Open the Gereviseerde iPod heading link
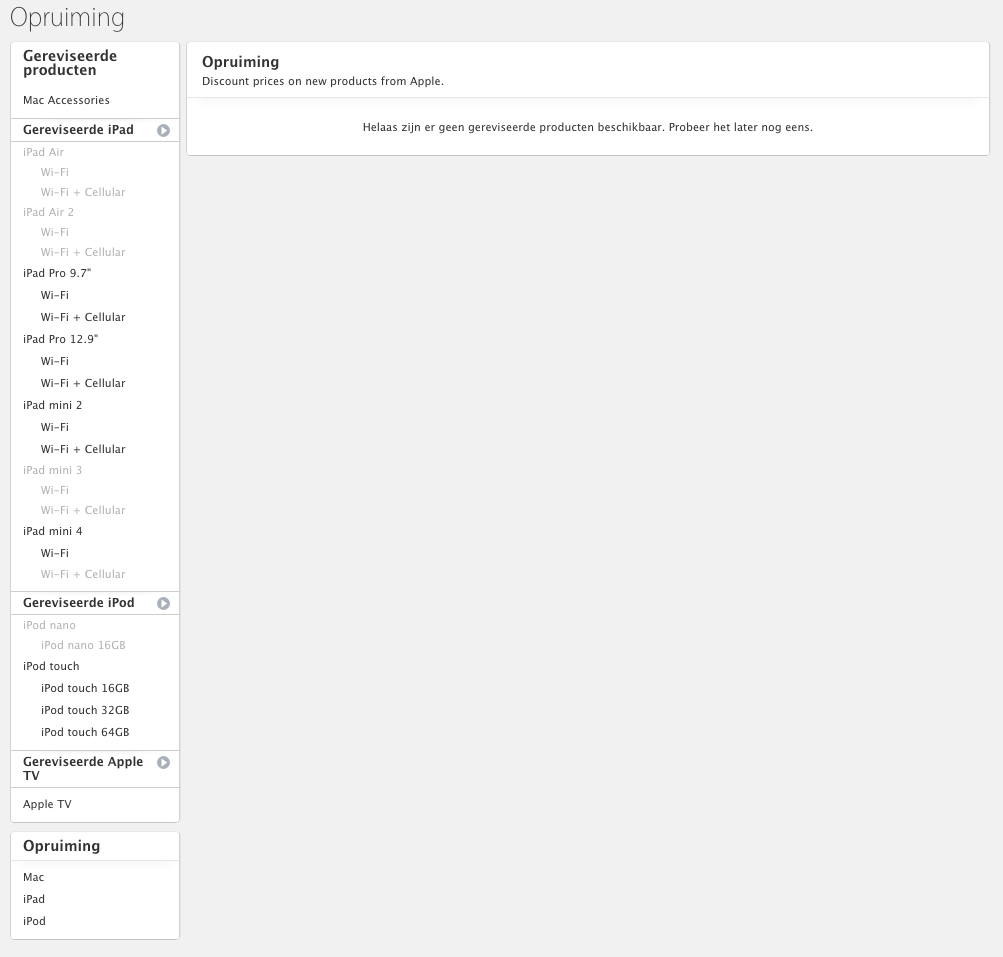Screen dimensions: 1003x957 coord(79,603)
